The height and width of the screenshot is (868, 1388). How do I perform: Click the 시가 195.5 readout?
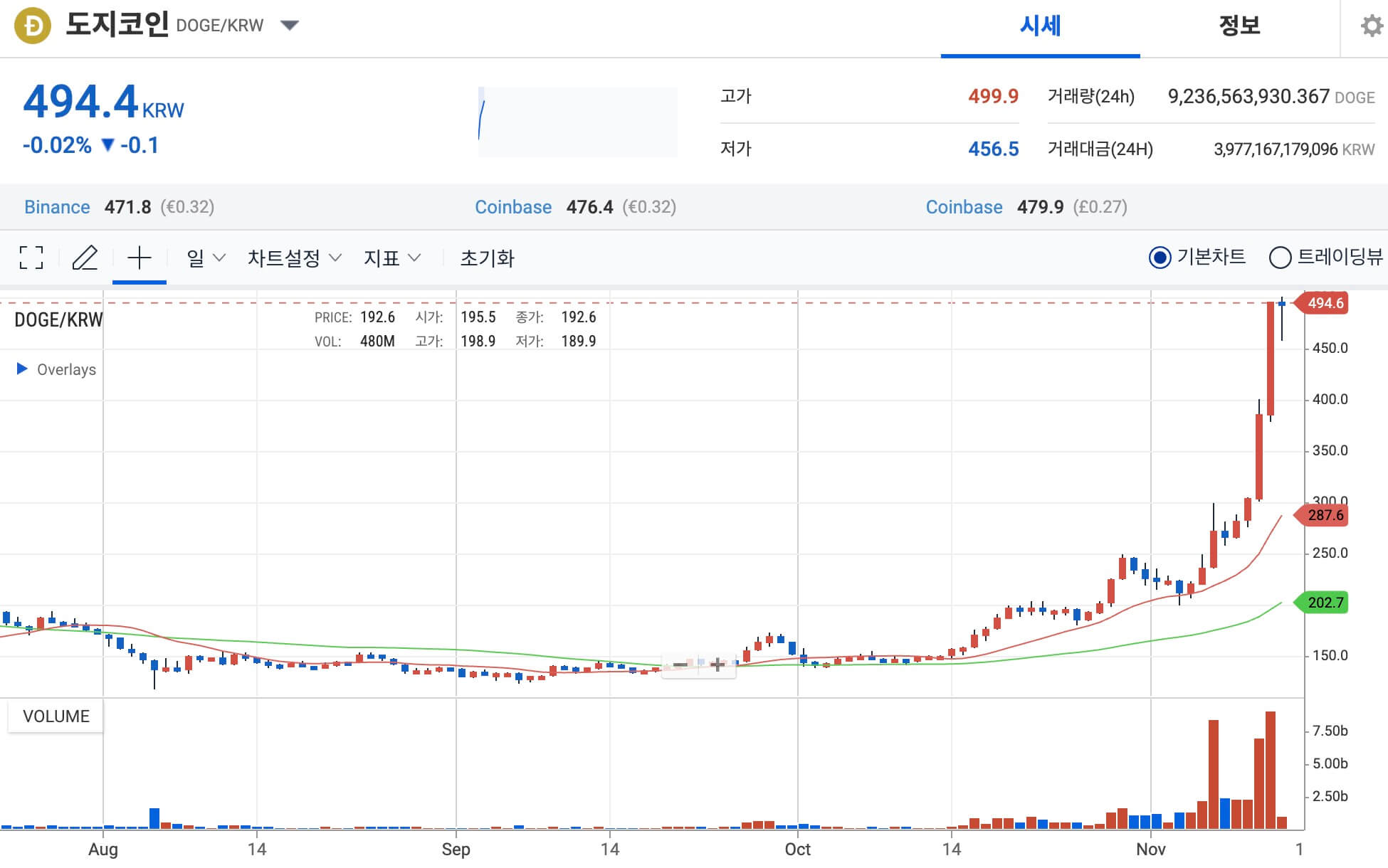coord(456,317)
